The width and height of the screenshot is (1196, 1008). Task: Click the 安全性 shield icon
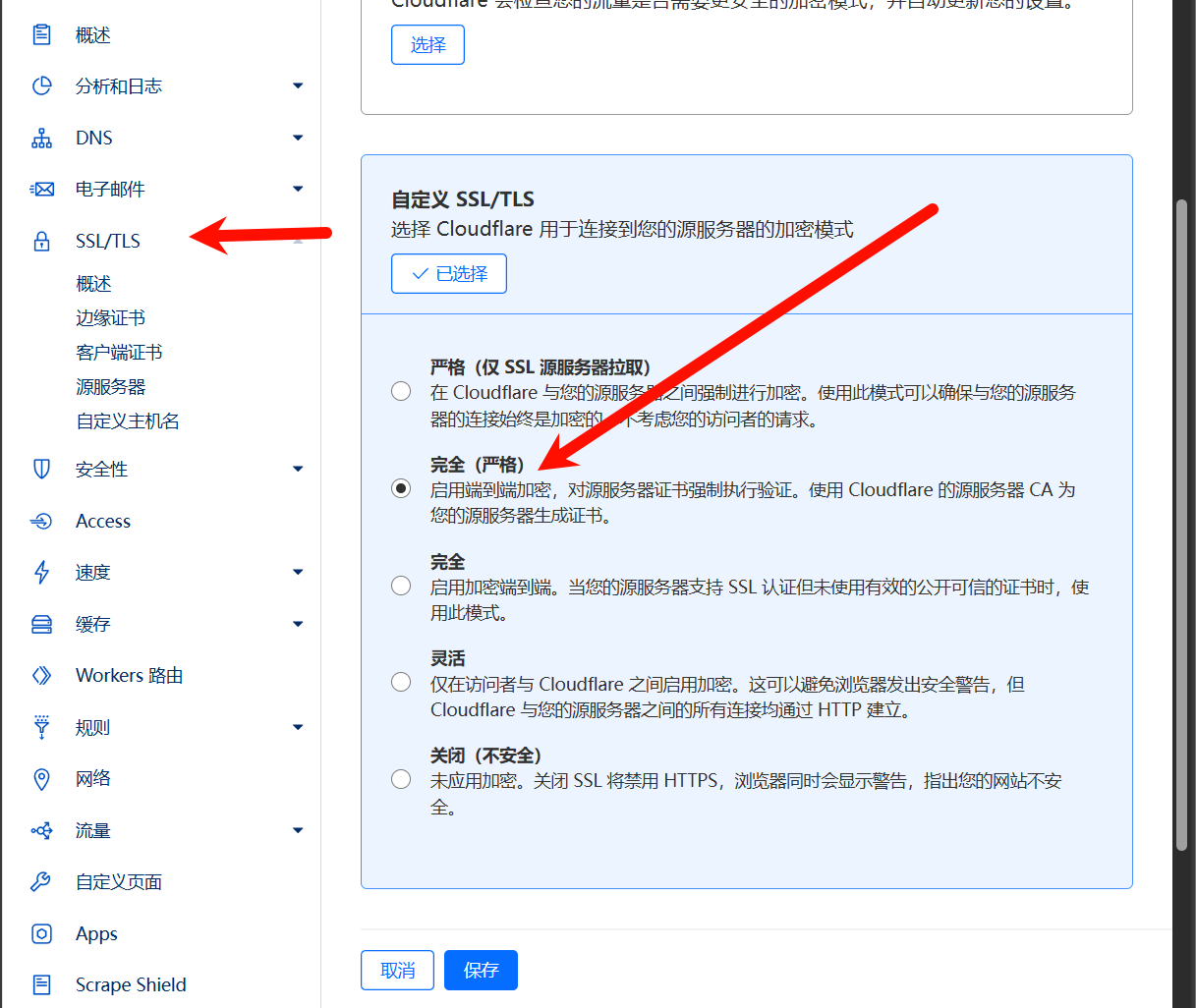(41, 470)
